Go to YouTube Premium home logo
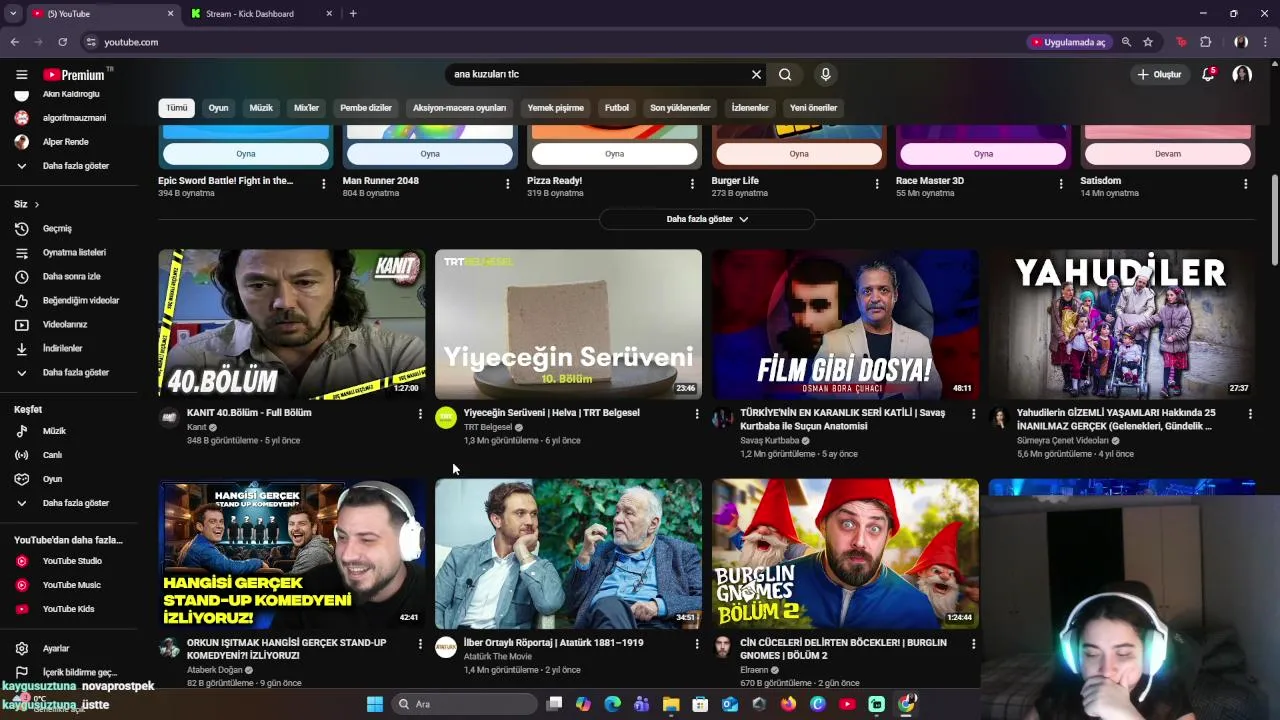 pos(74,74)
